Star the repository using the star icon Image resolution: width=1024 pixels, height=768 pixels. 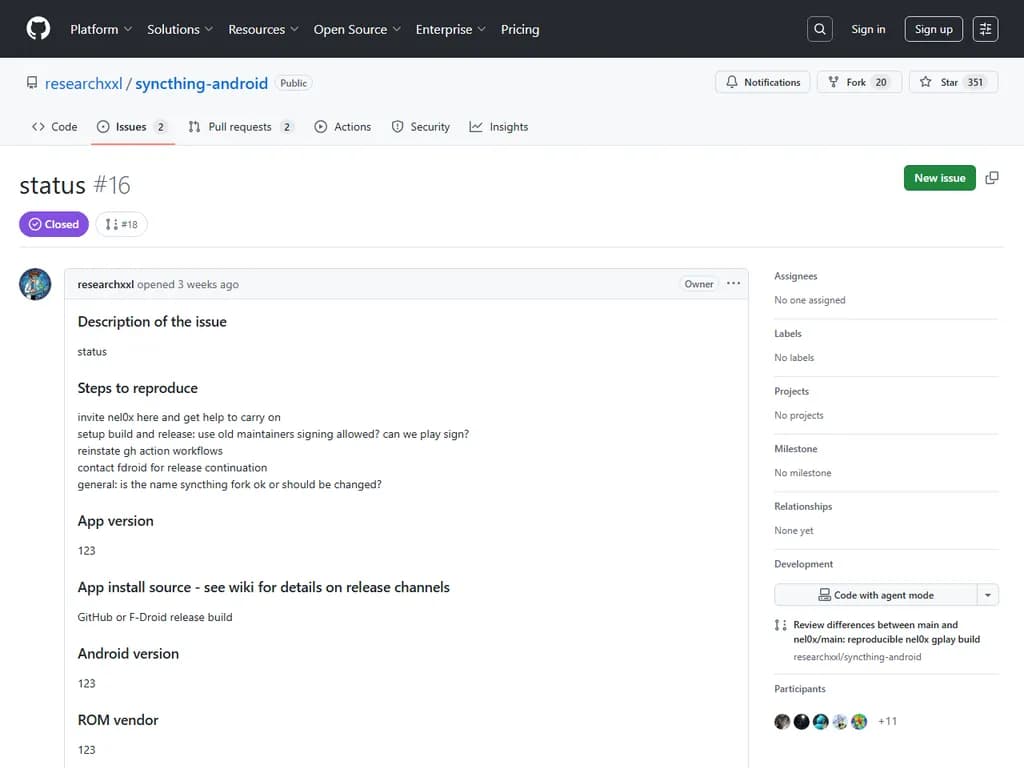925,82
